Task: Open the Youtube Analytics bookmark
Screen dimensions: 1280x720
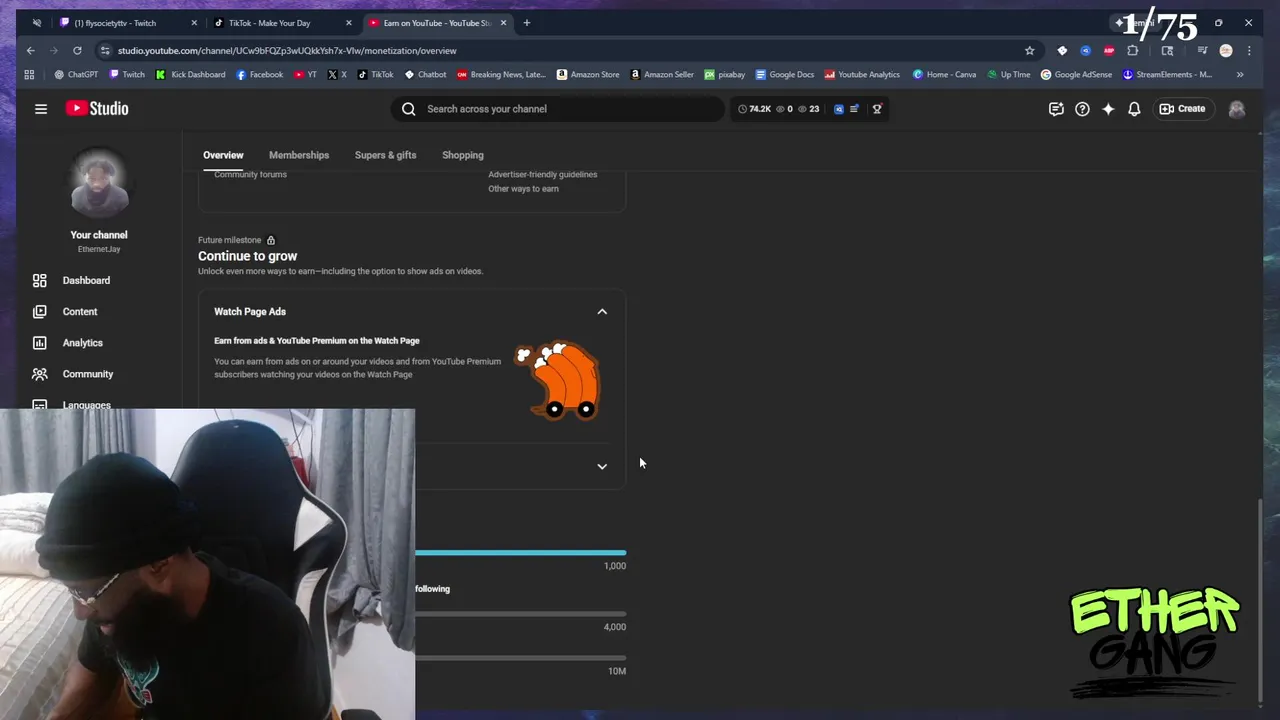Action: 862,74
